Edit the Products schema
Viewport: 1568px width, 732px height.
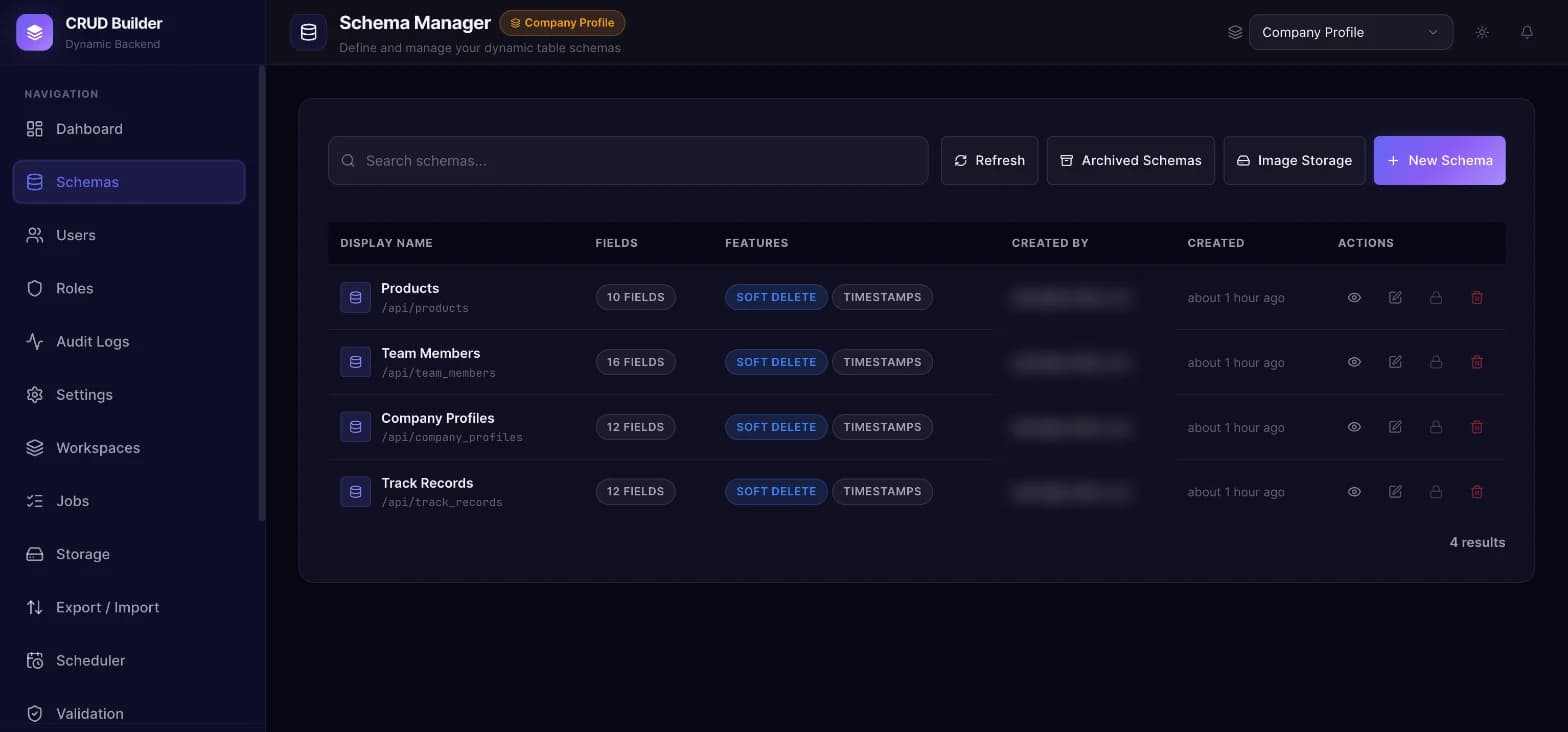pos(1395,297)
